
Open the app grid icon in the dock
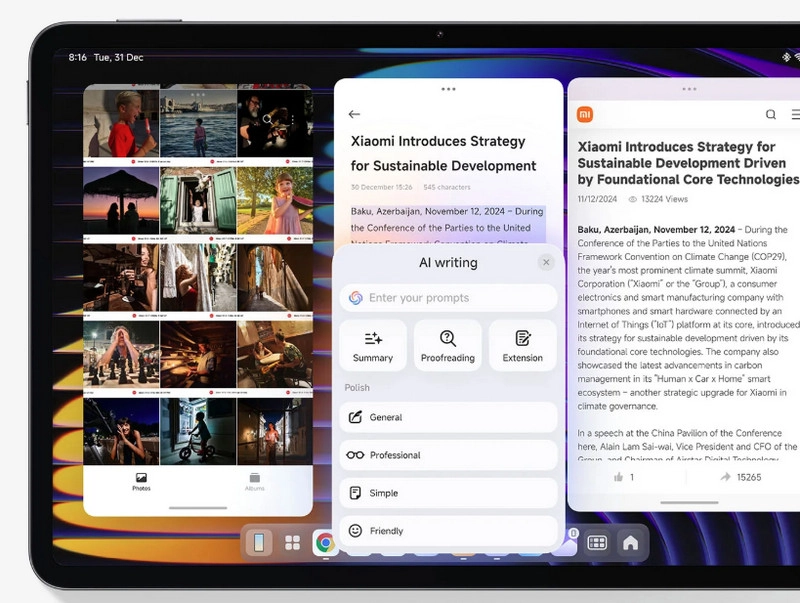[x=292, y=543]
